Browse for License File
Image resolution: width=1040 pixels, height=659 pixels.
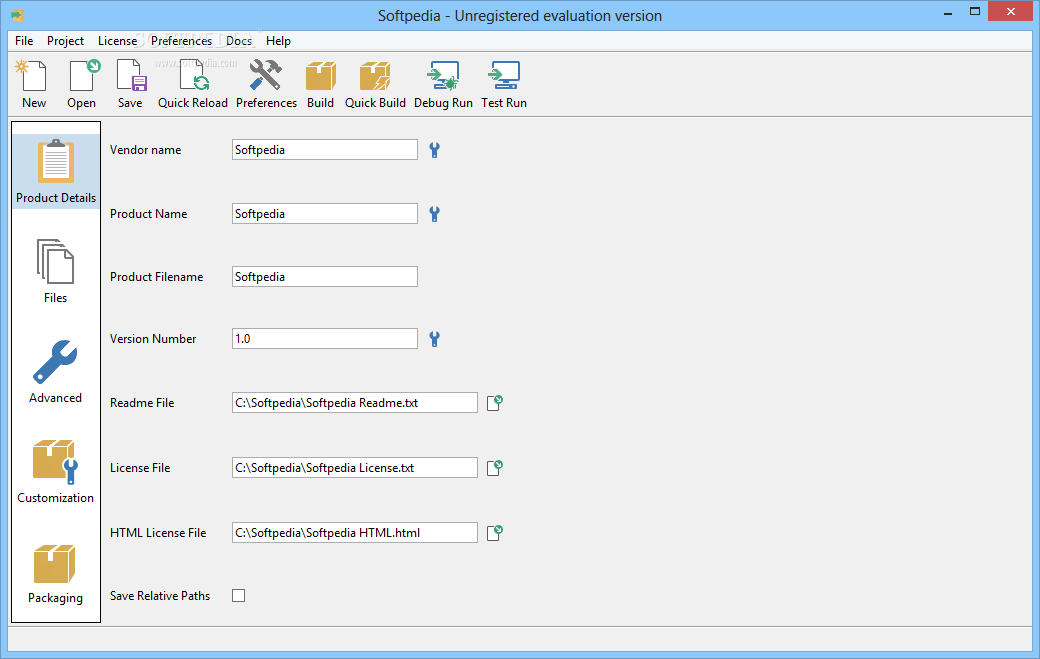(495, 467)
